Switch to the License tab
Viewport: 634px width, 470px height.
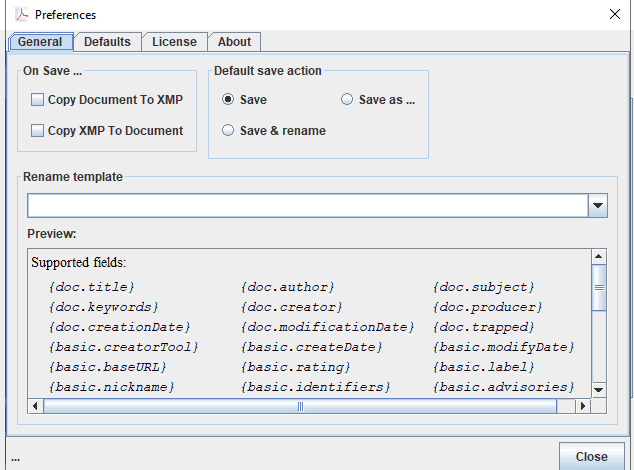[x=174, y=41]
